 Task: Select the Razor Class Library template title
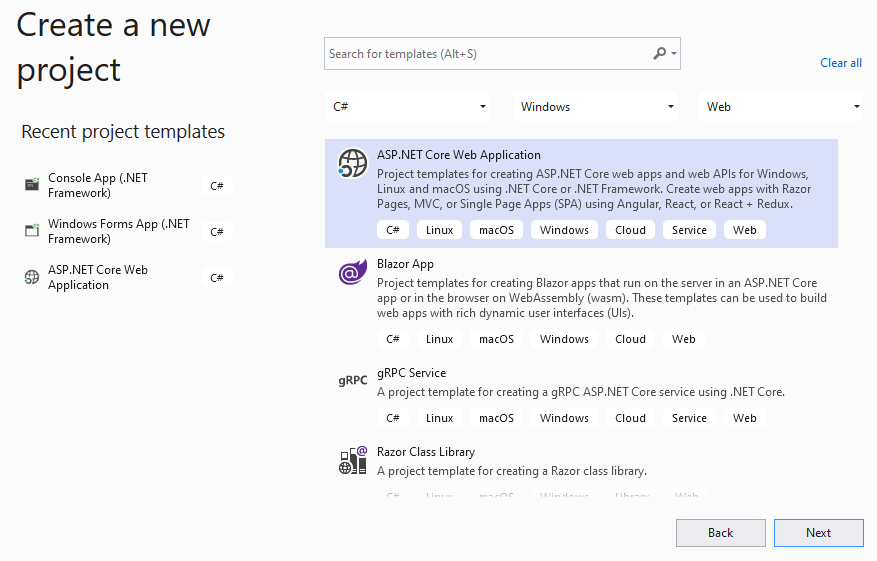(426, 452)
